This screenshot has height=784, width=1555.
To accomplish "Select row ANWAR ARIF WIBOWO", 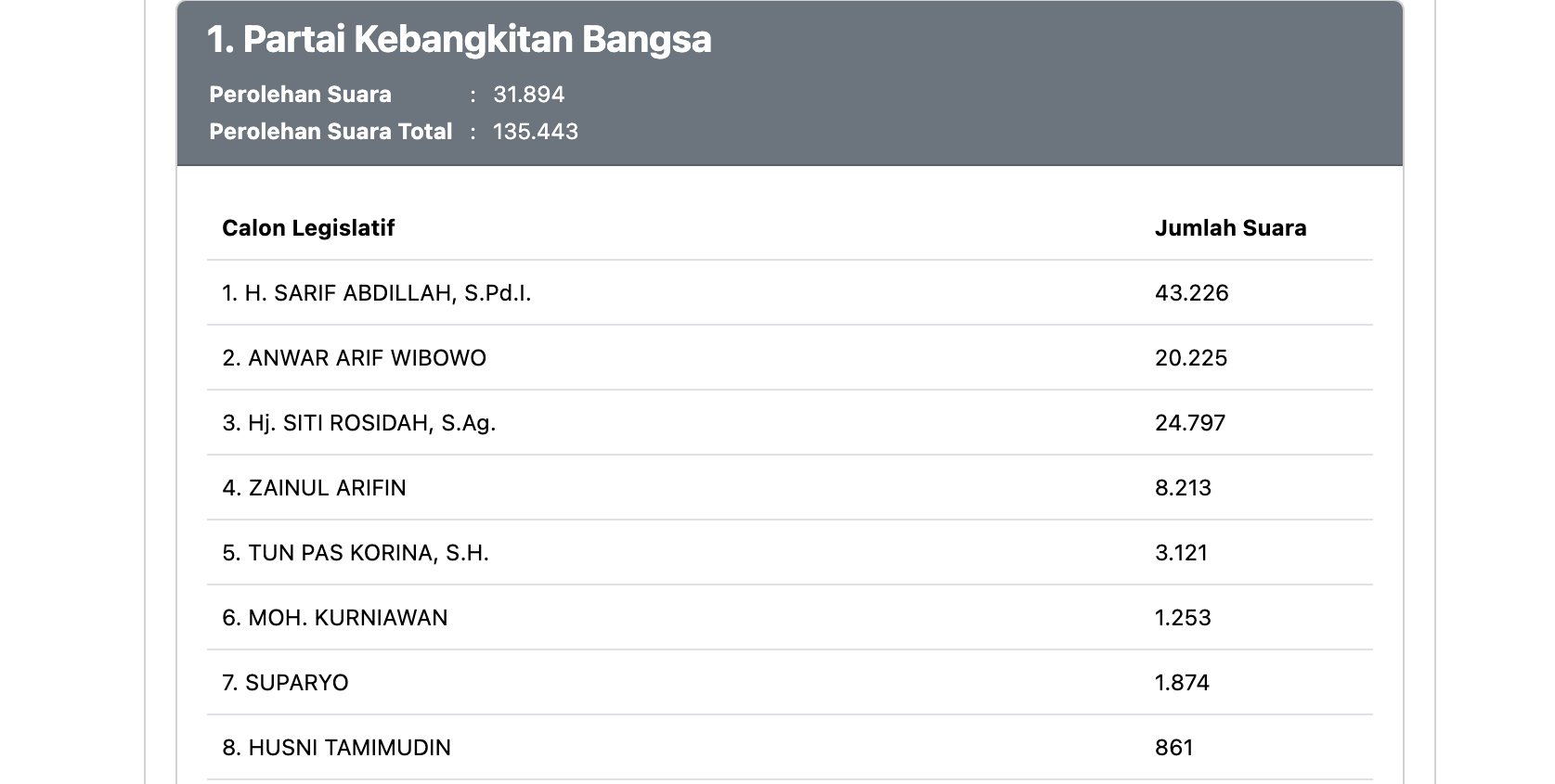I will [789, 358].
